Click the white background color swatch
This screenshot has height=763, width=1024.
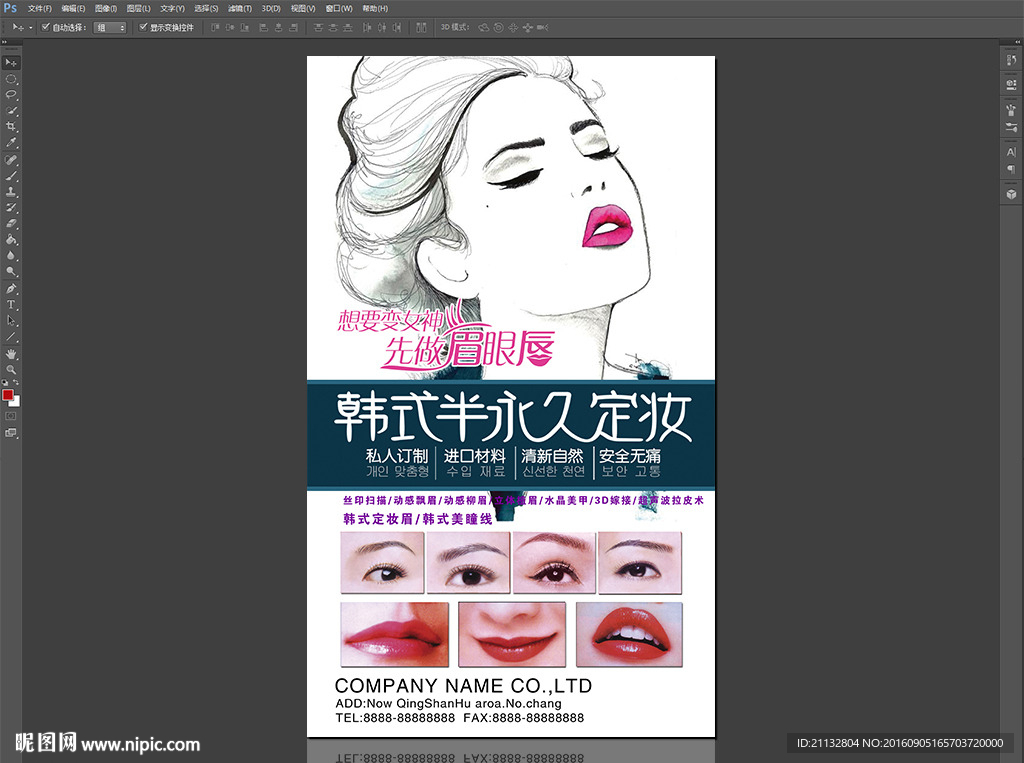[x=16, y=402]
